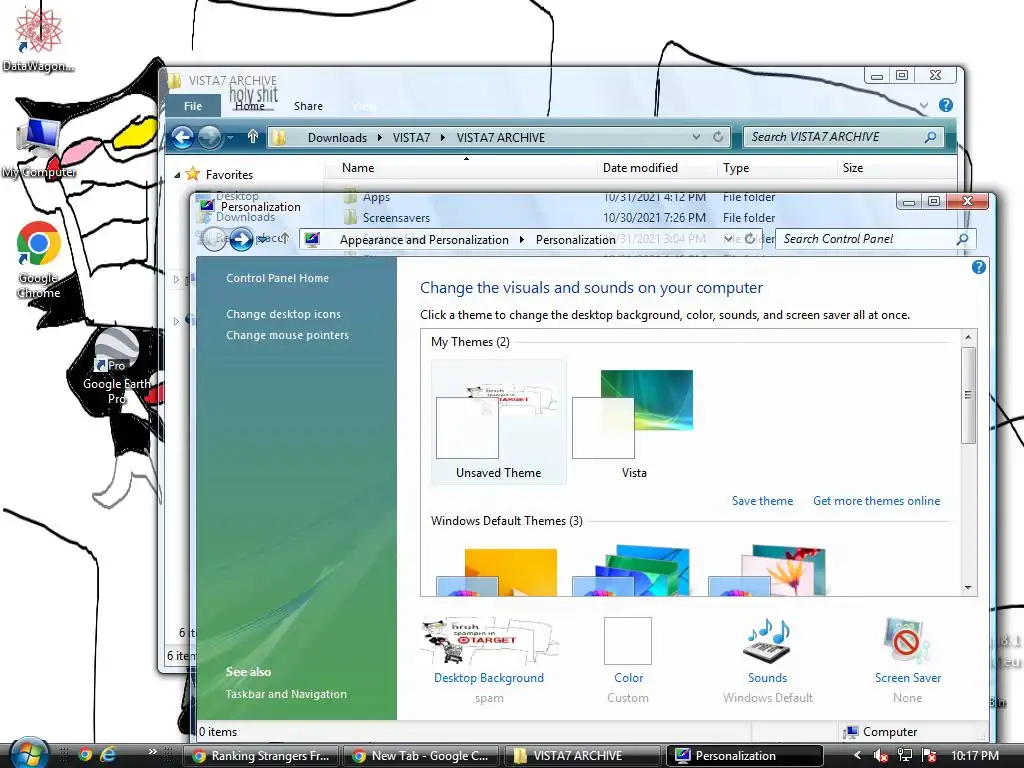1024x768 pixels.
Task: Open the Share ribbon tab in Explorer
Action: pyautogui.click(x=308, y=106)
